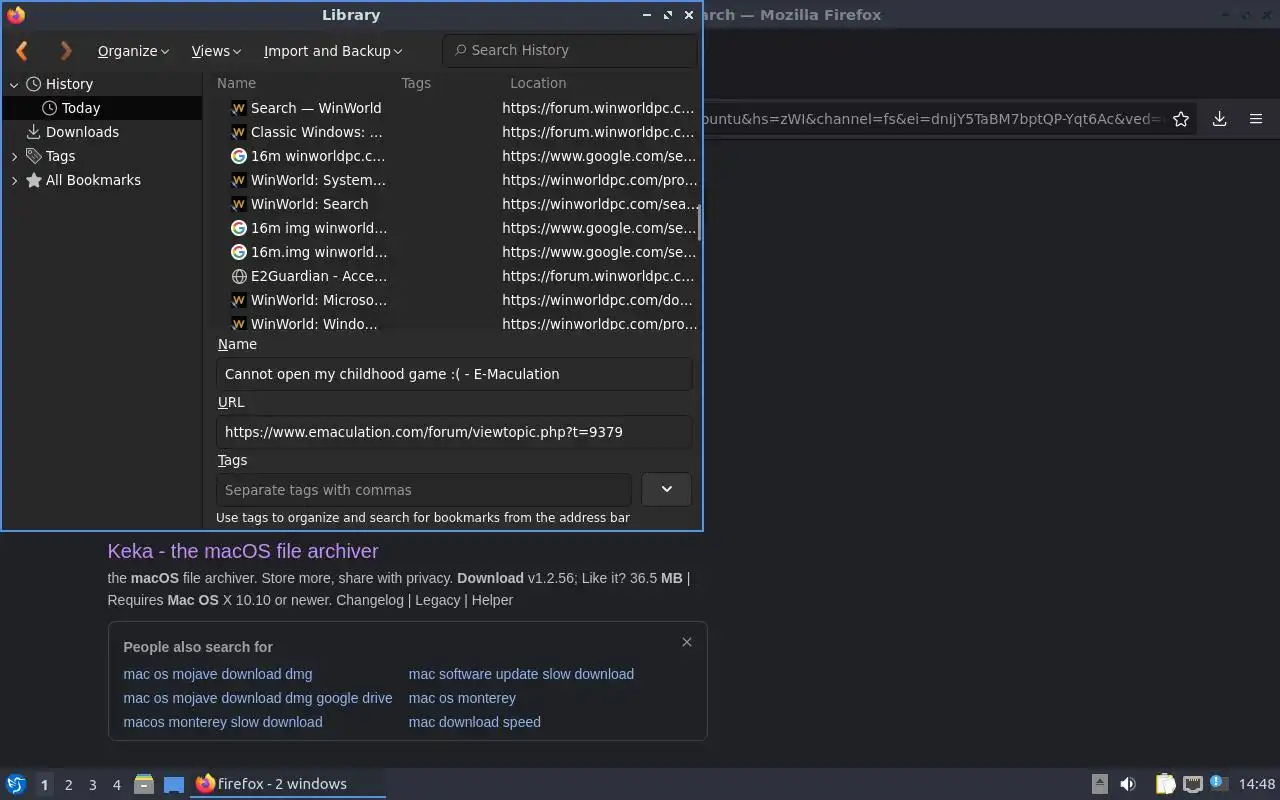The height and width of the screenshot is (800, 1280).
Task: Click the taskbar clock showing 14:48
Action: click(x=1257, y=784)
